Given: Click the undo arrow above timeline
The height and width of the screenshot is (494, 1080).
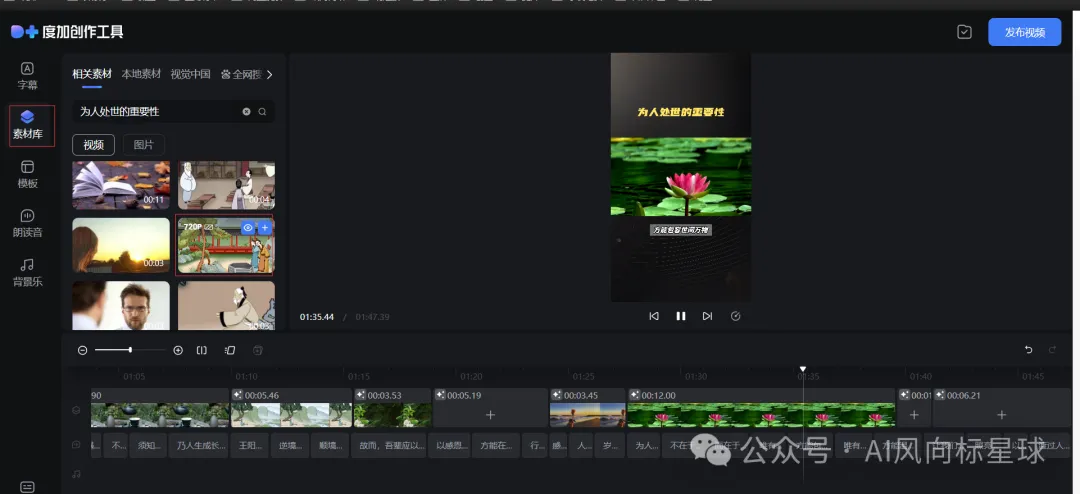Looking at the screenshot, I should [x=1028, y=350].
